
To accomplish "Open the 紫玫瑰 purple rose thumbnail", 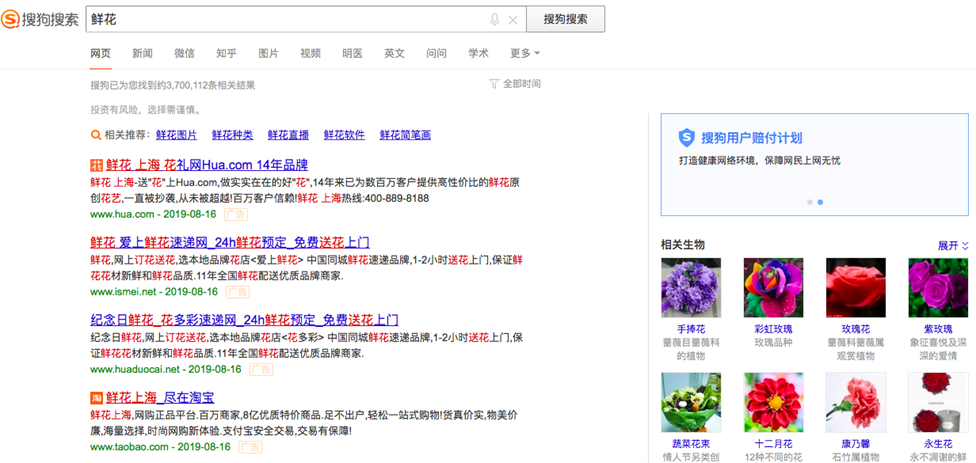I will point(938,288).
